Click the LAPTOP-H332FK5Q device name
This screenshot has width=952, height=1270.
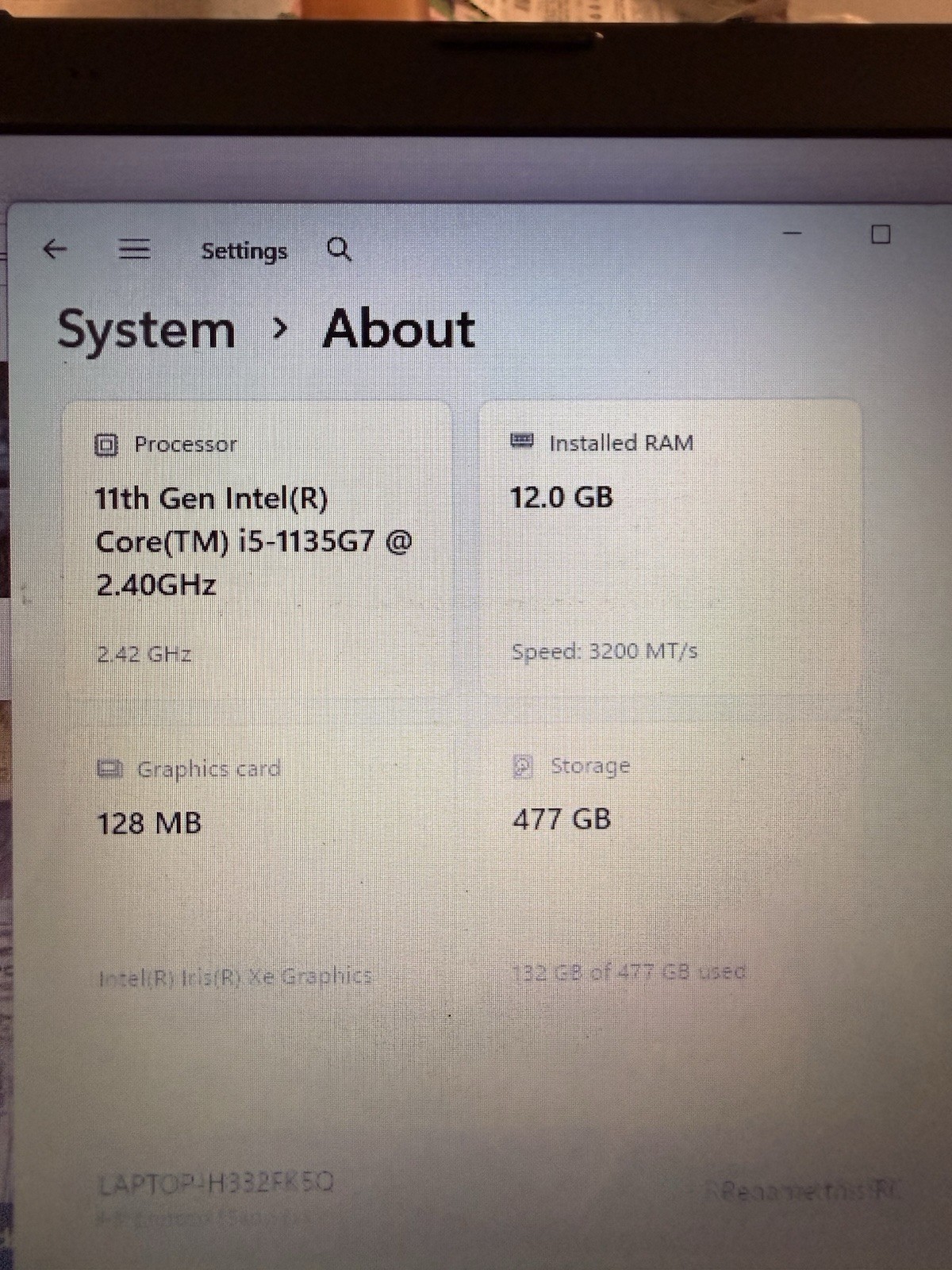[x=216, y=1183]
